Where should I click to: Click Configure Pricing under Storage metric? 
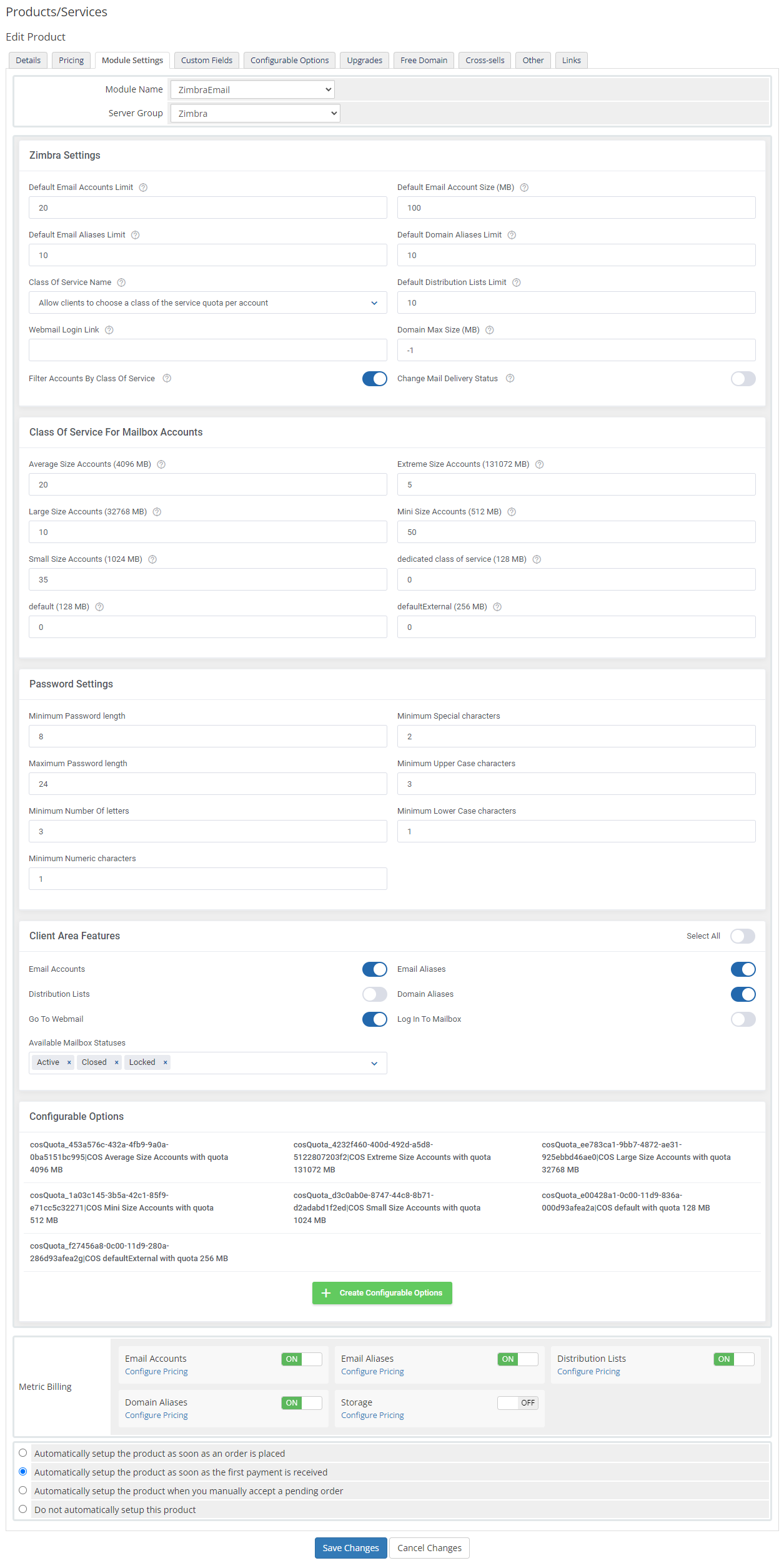372,1416
